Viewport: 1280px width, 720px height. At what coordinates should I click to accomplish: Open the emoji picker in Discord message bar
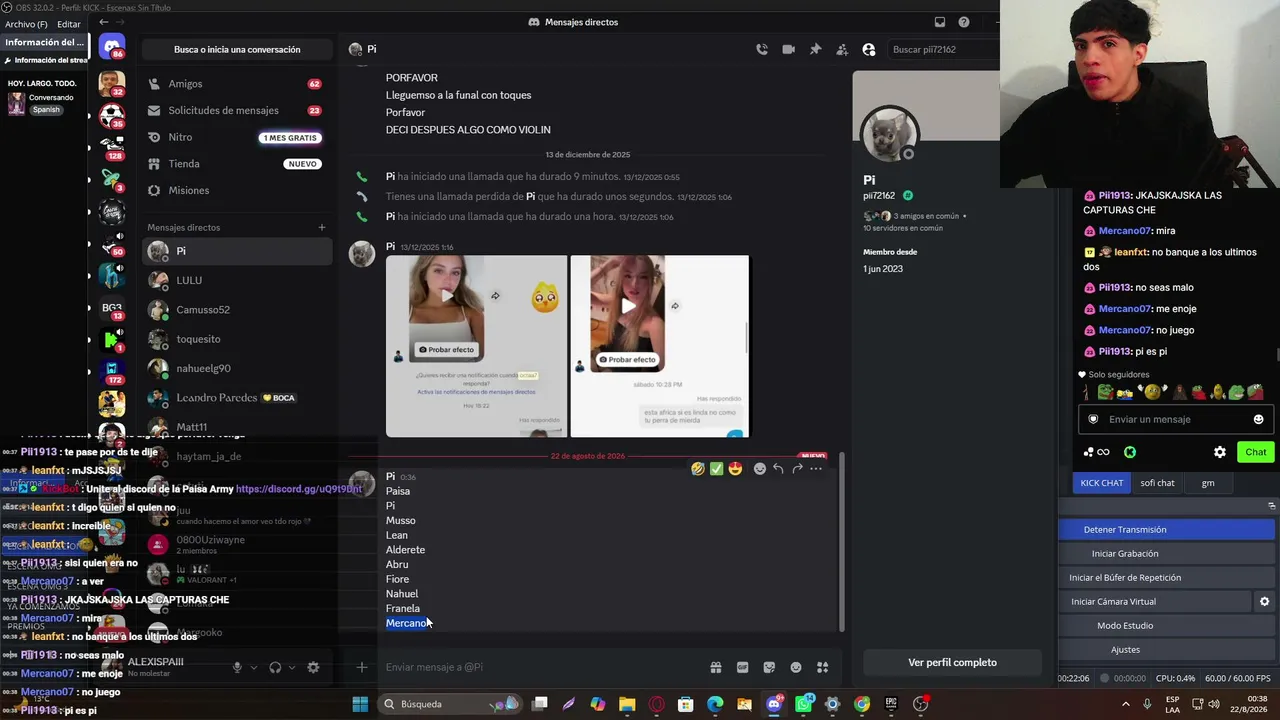pyautogui.click(x=796, y=667)
